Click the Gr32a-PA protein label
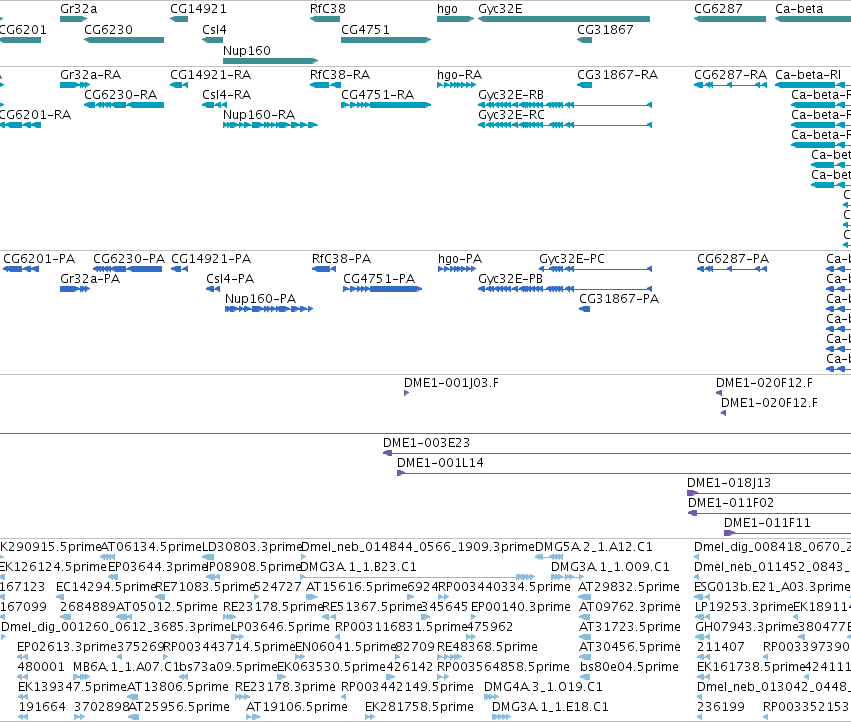This screenshot has height=722, width=851. [90, 278]
